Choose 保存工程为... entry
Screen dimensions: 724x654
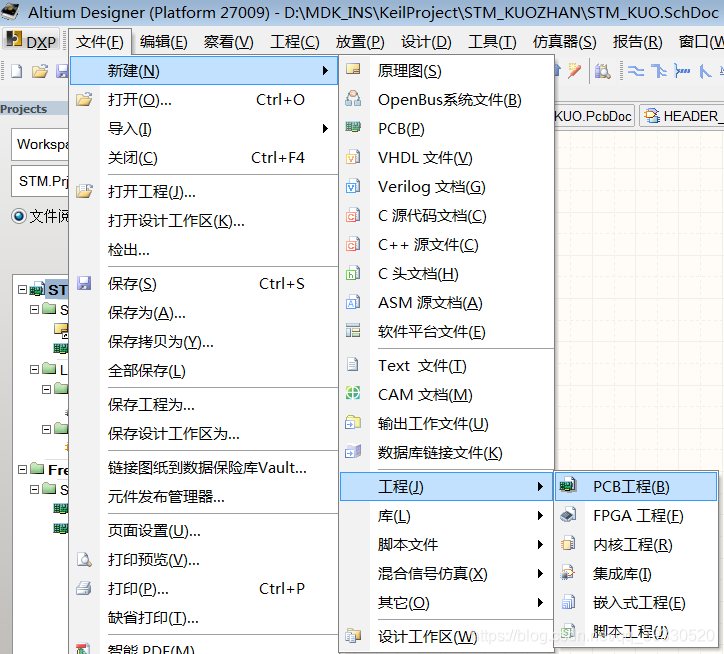point(204,405)
